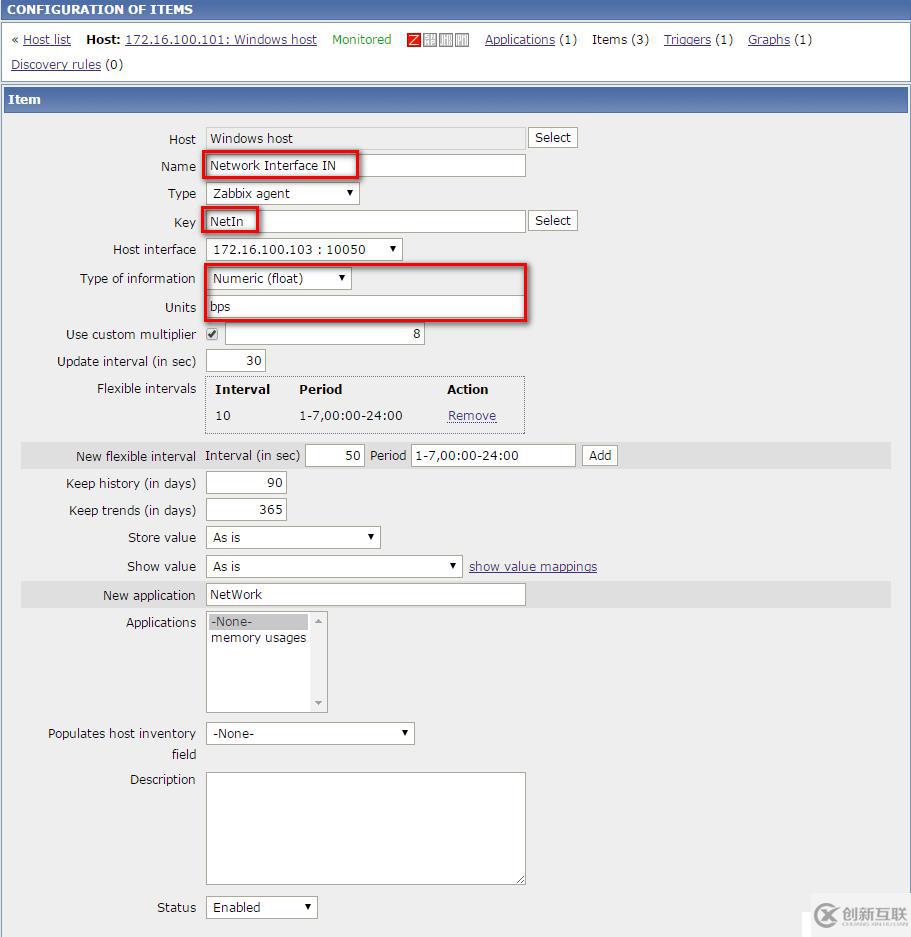The height and width of the screenshot is (937, 911).
Task: Click the New application input field
Action: [366, 595]
